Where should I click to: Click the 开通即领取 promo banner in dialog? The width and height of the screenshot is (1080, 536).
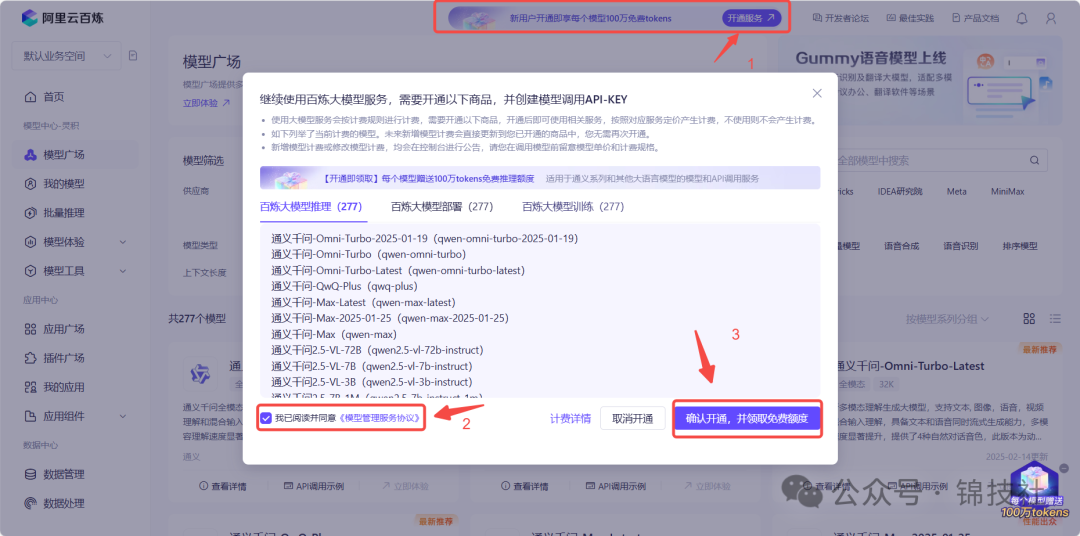(540, 178)
